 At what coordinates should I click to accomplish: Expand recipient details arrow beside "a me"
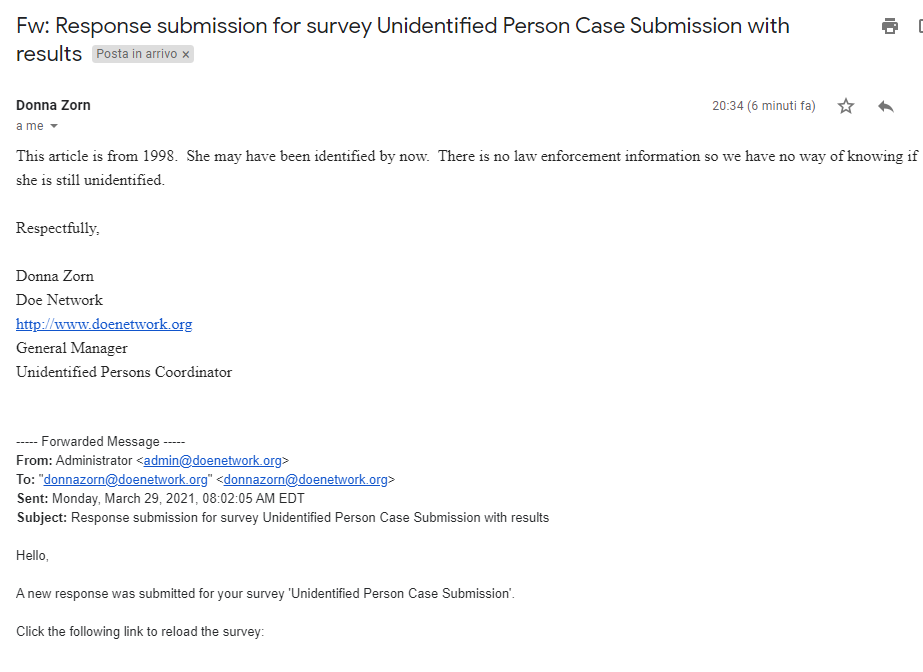tap(54, 126)
